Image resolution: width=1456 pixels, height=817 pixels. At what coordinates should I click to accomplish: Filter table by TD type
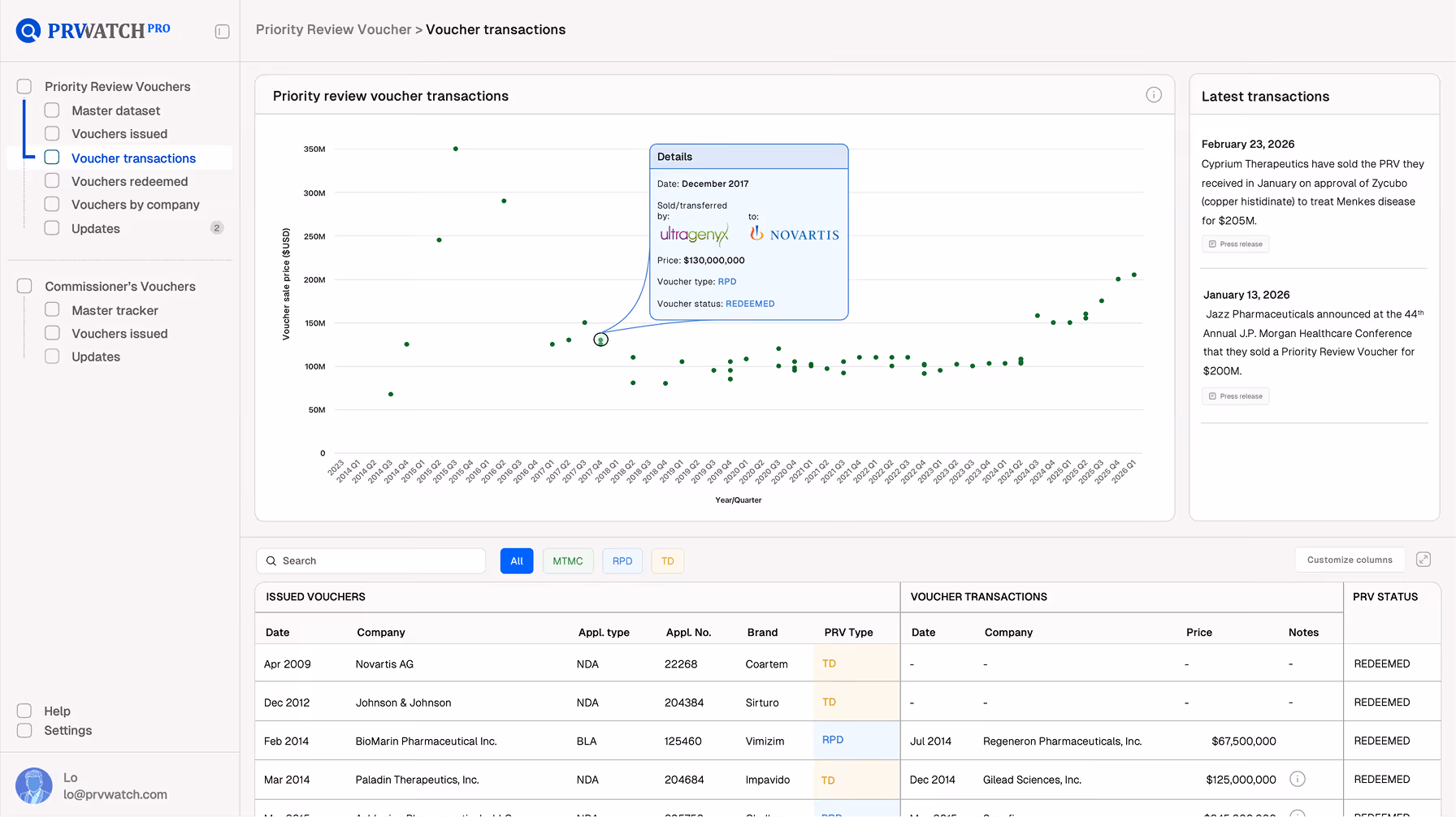click(668, 561)
